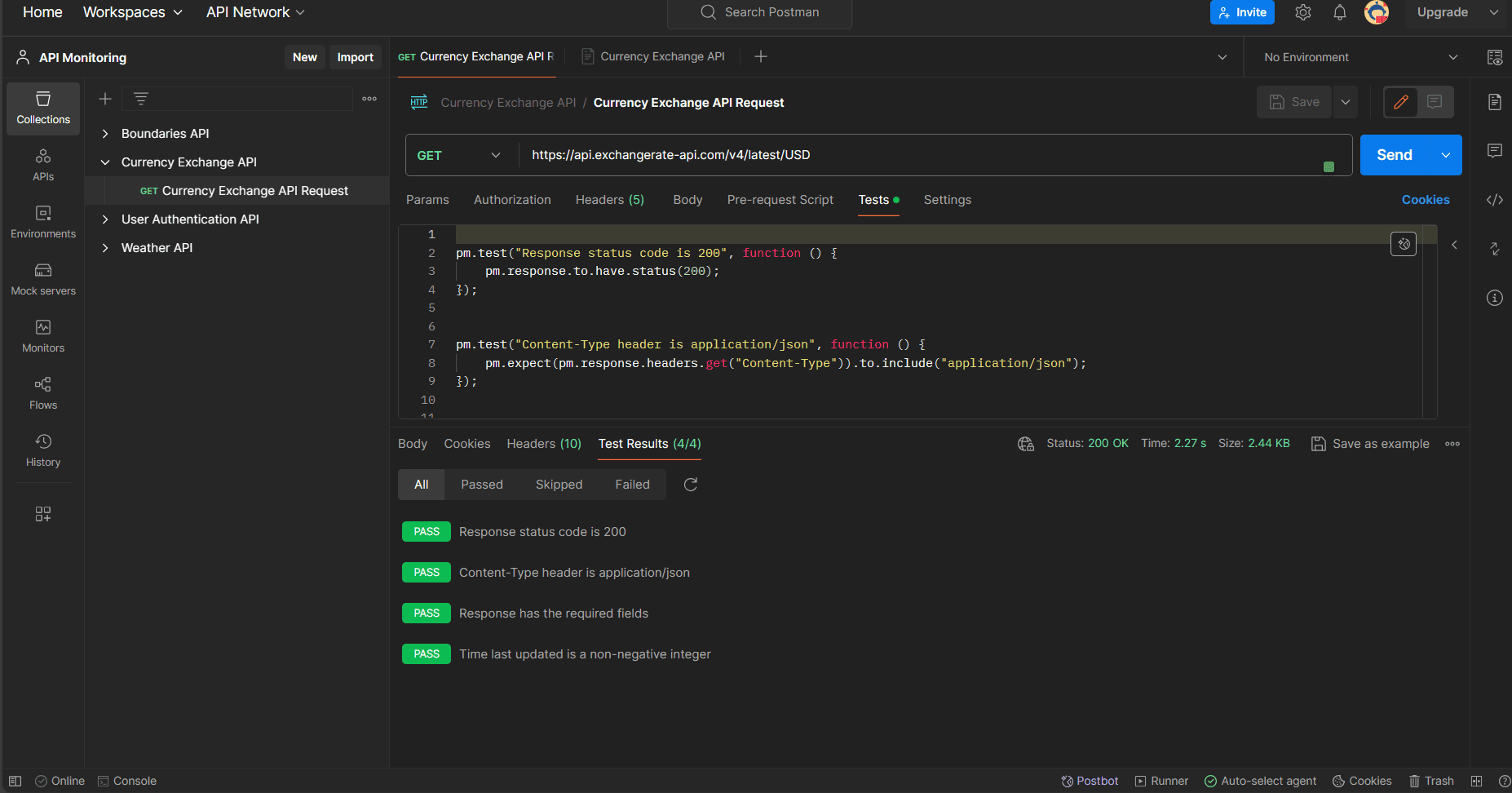
Task: Open the GET method dropdown
Action: [x=460, y=155]
